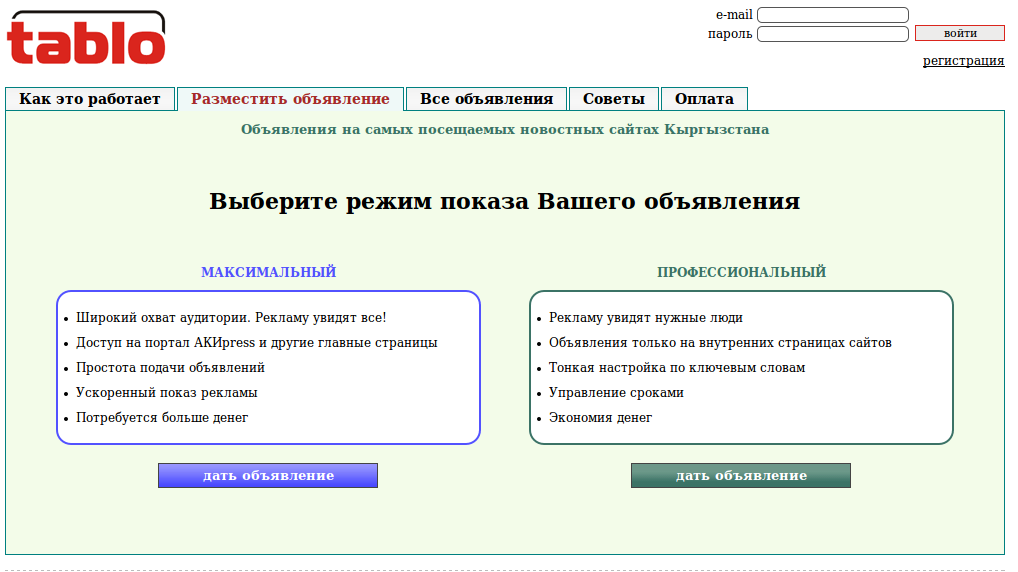Click the ПРОФЕССИОНАЛЬНЫЙ heading

point(741,272)
